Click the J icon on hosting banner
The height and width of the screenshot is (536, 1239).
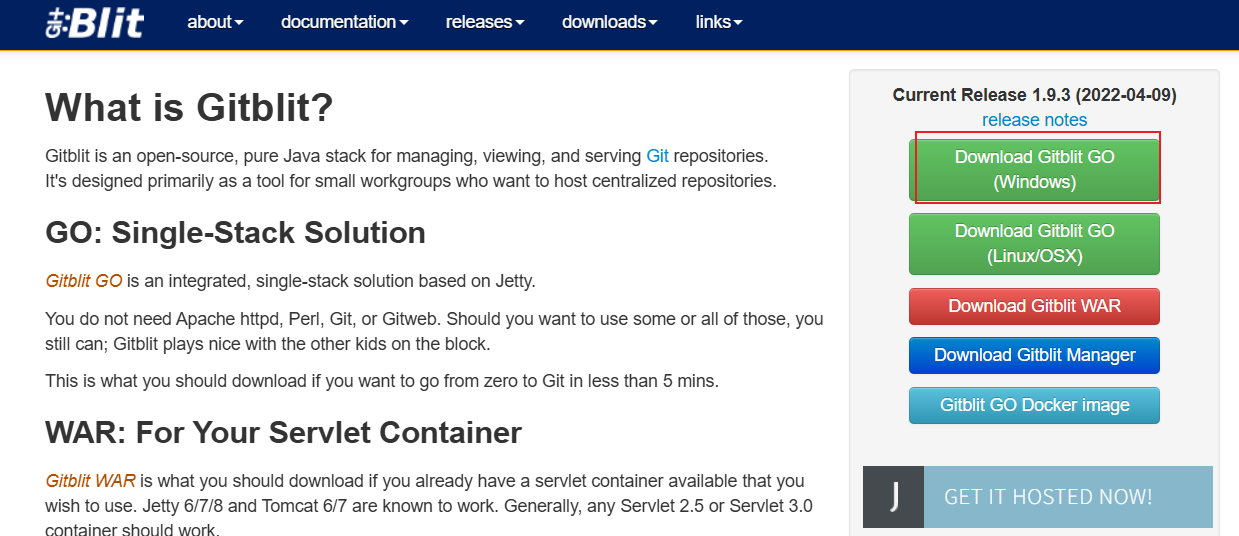pos(893,497)
